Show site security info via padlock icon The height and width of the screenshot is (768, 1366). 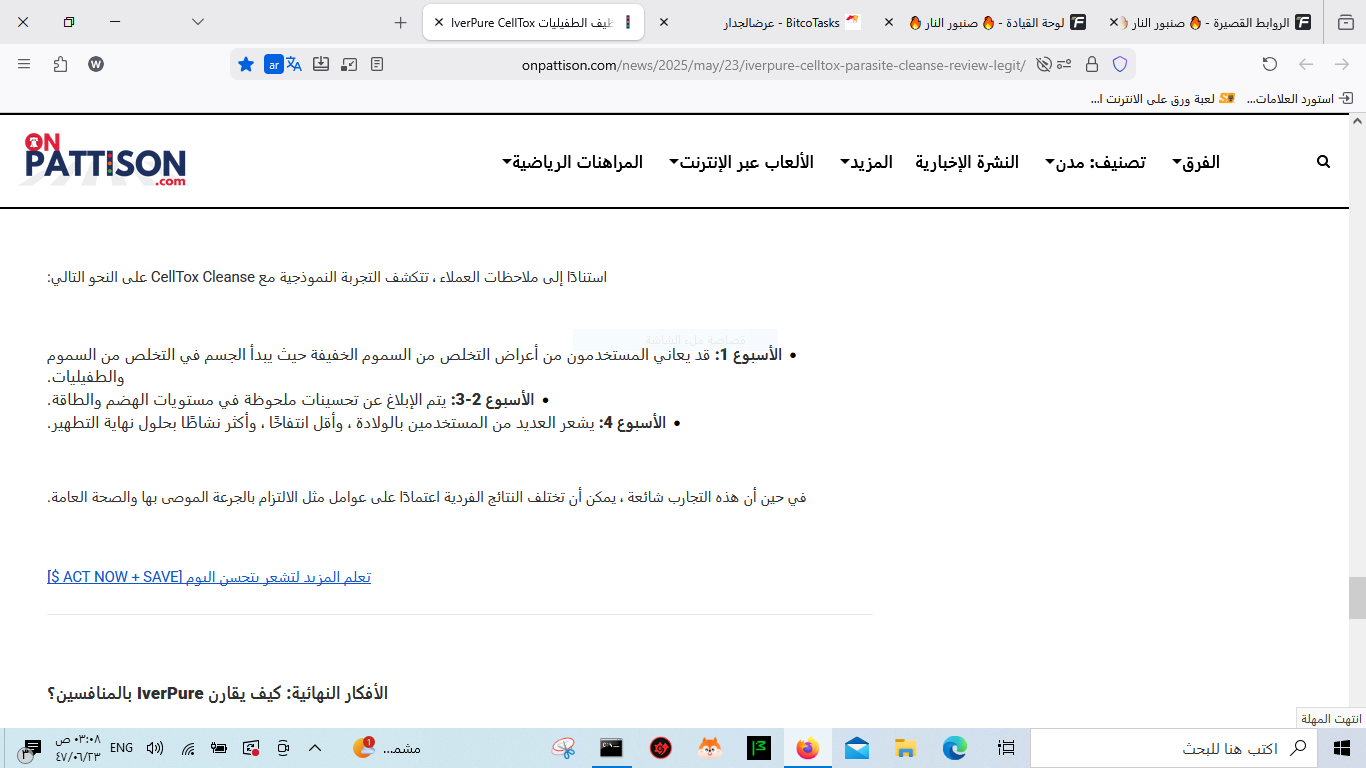(x=1092, y=64)
